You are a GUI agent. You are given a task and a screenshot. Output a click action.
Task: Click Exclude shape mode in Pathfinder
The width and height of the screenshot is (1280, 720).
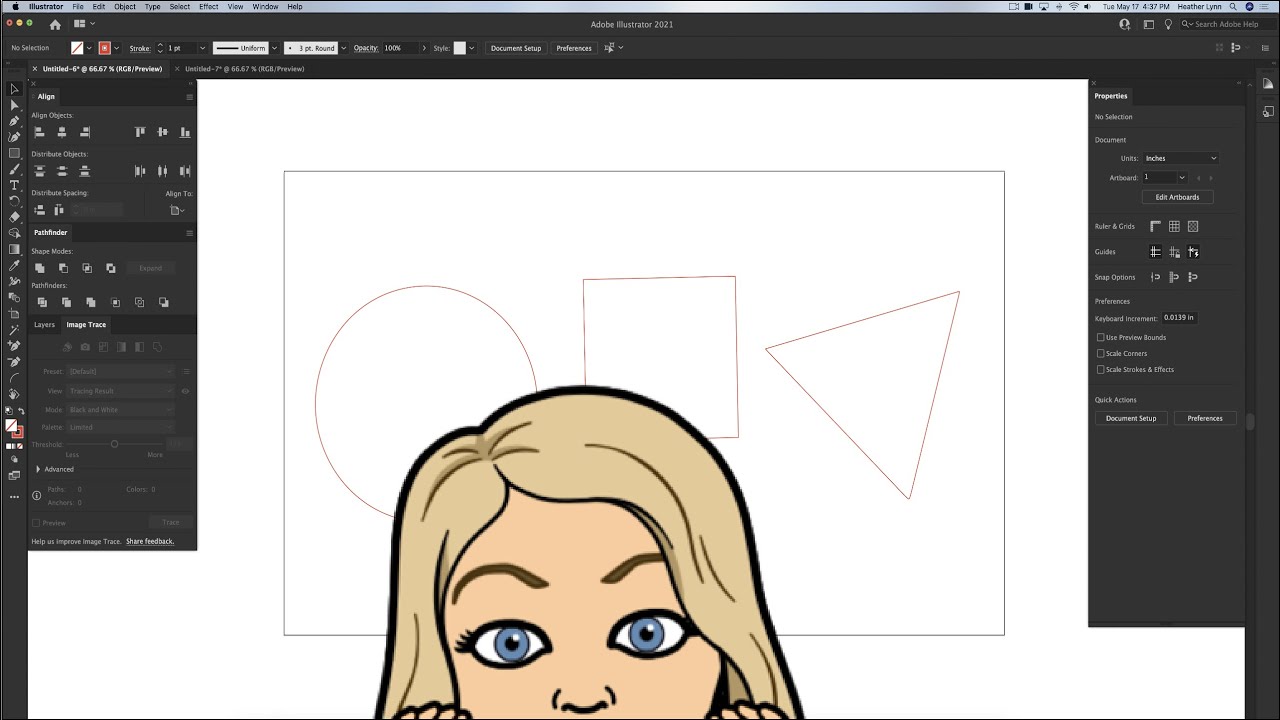pyautogui.click(x=111, y=268)
